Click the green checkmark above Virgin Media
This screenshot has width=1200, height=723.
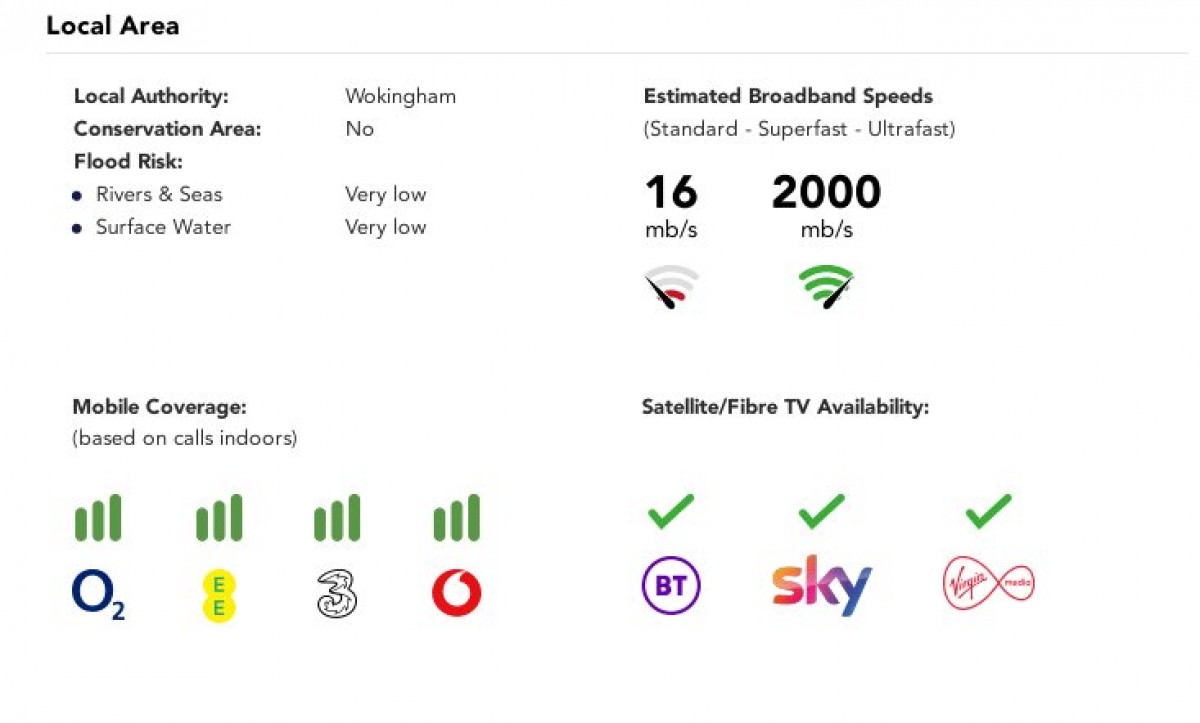click(988, 513)
